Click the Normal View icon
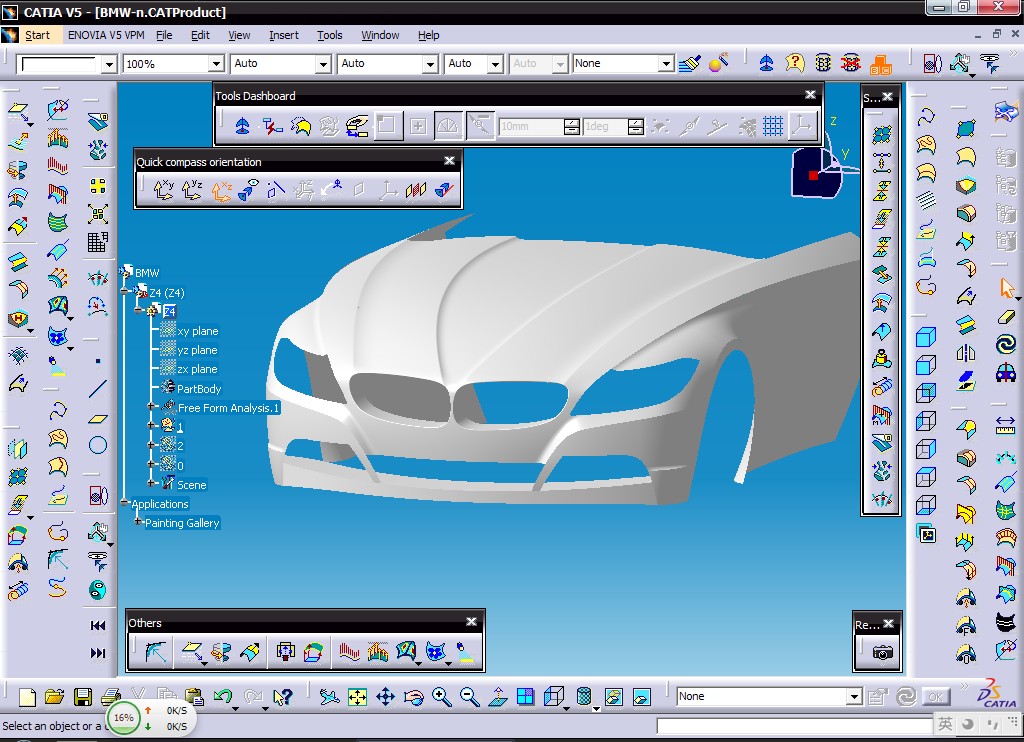This screenshot has width=1024, height=742. pos(498,697)
